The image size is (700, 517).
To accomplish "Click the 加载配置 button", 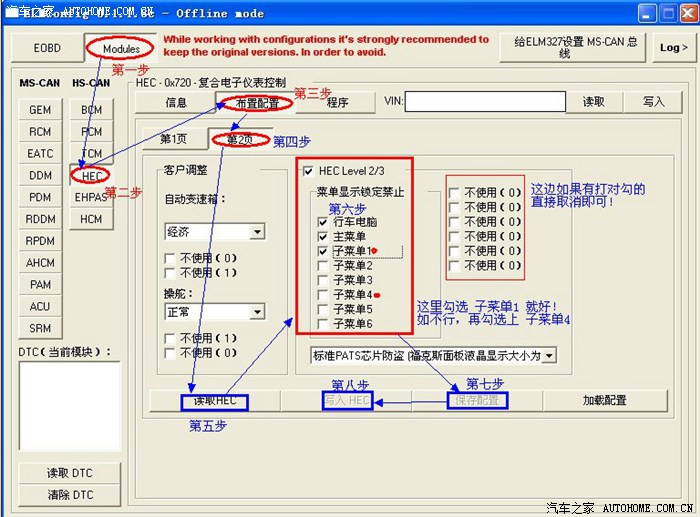I will 604,400.
